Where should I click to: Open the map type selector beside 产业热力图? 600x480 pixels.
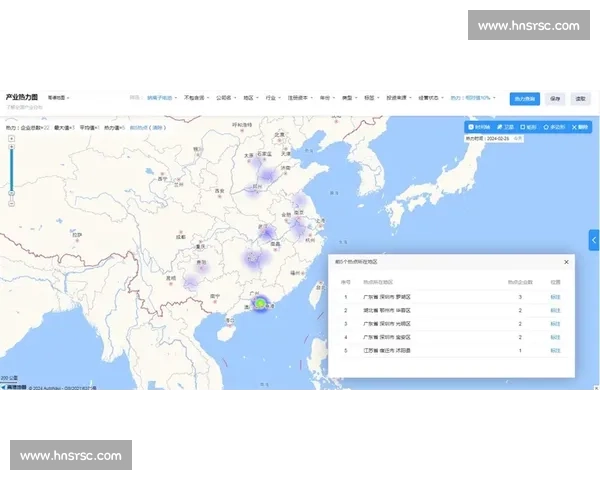[x=58, y=98]
